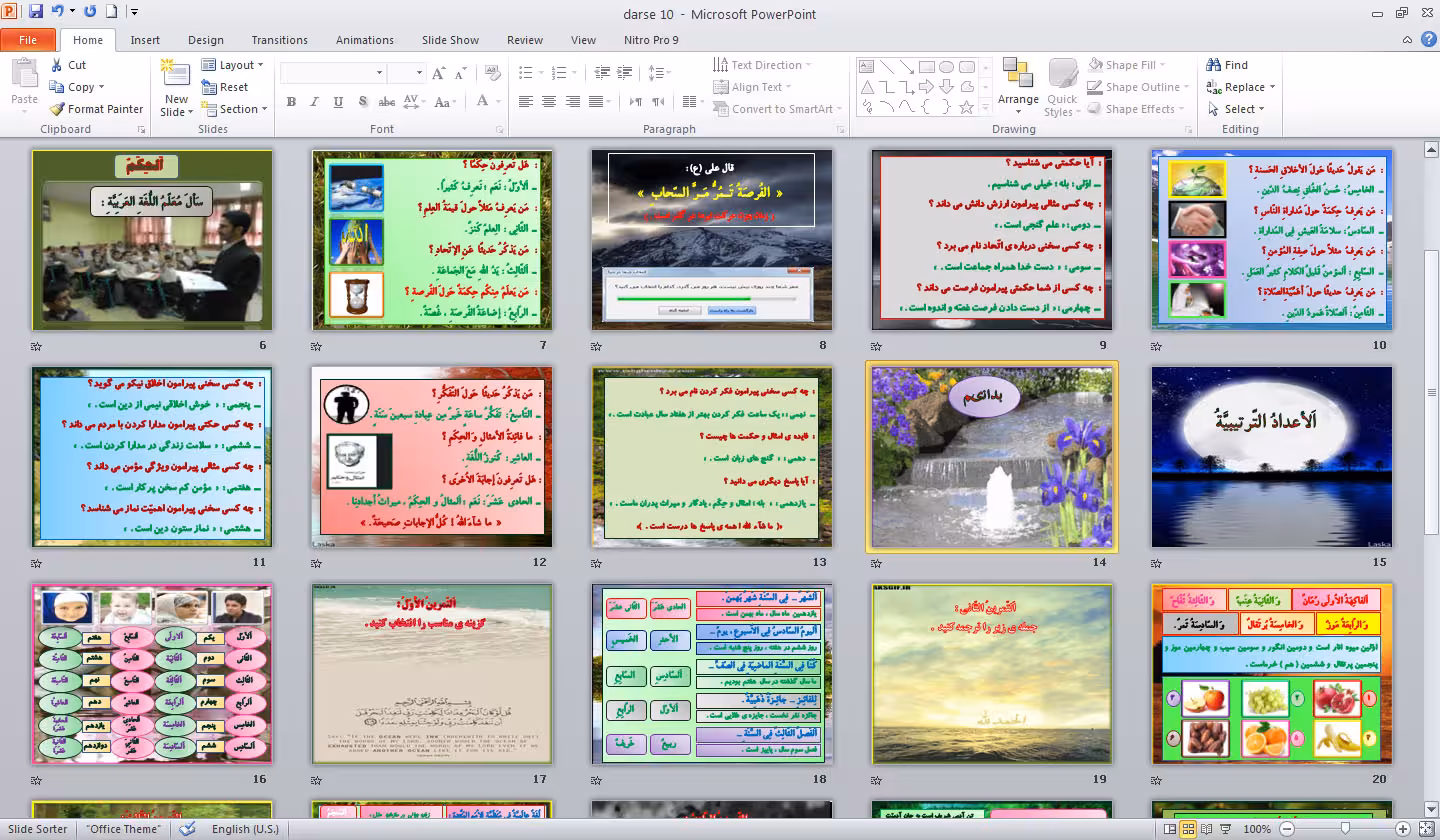The height and width of the screenshot is (840, 1440).
Task: Expand the shapes gallery More arrow
Action: [x=986, y=108]
